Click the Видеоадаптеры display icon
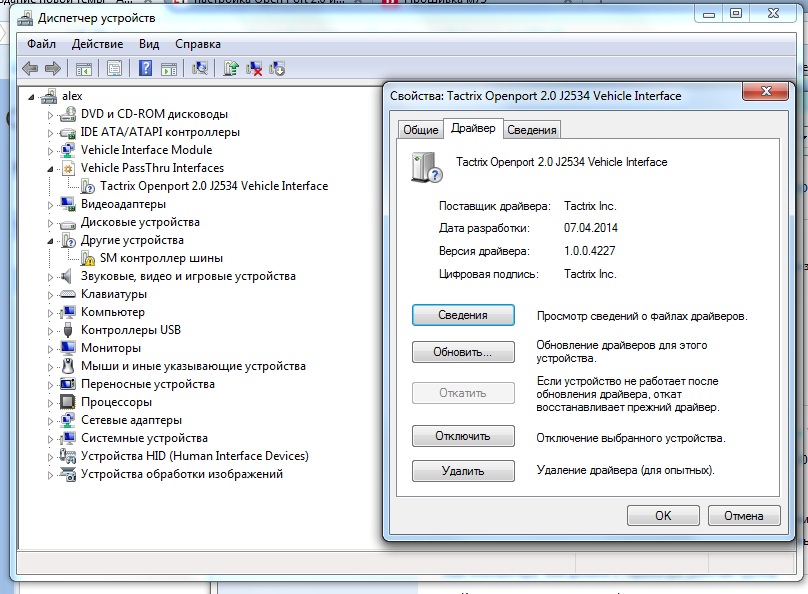This screenshot has height=594, width=808. coord(68,204)
